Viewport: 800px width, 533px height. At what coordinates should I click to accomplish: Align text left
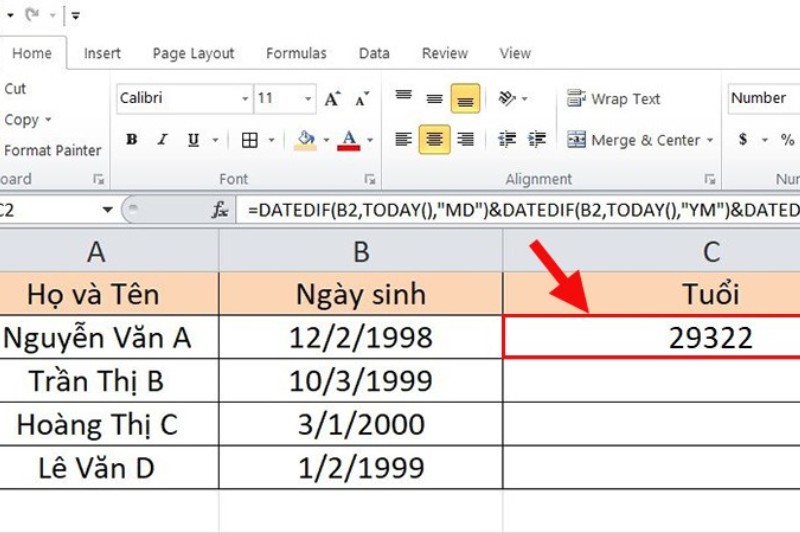(x=404, y=139)
